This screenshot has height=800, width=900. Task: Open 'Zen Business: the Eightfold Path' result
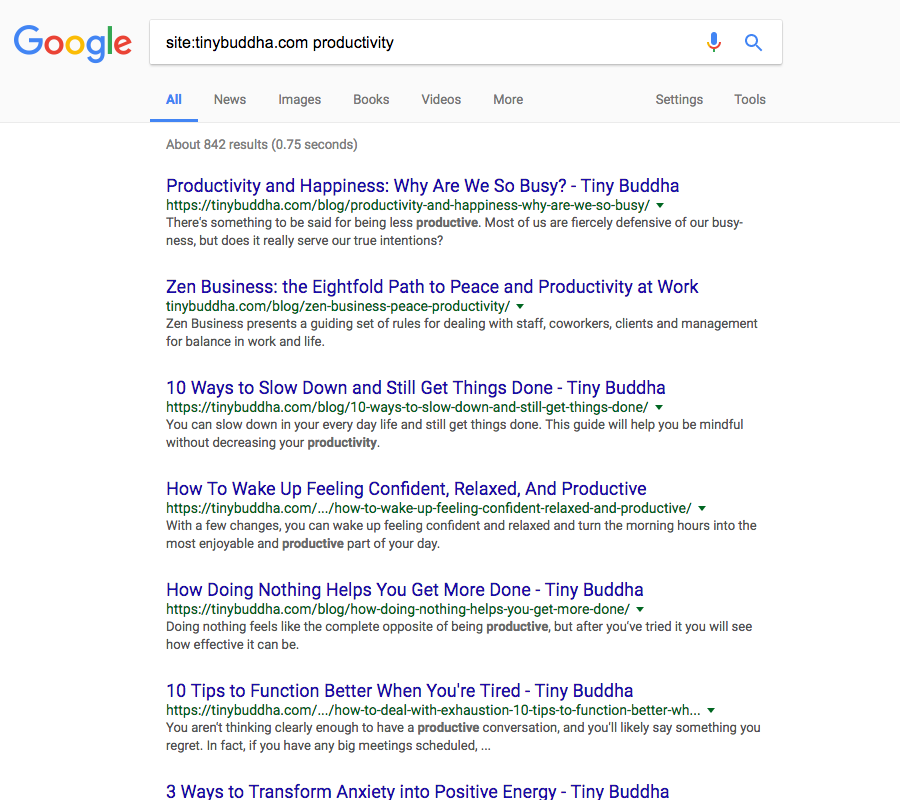[x=432, y=287]
